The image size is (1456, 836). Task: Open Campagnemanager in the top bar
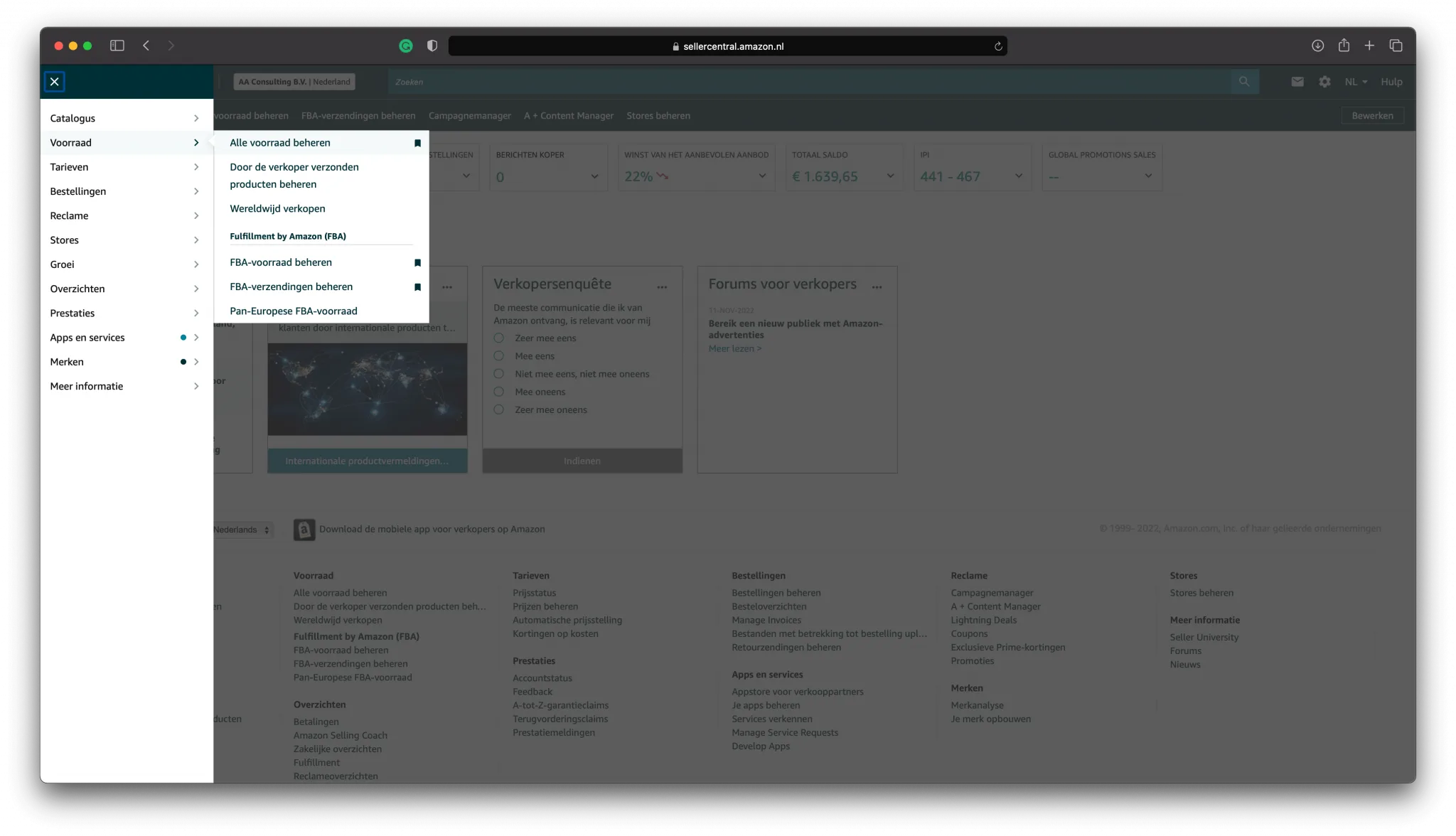[x=470, y=116]
